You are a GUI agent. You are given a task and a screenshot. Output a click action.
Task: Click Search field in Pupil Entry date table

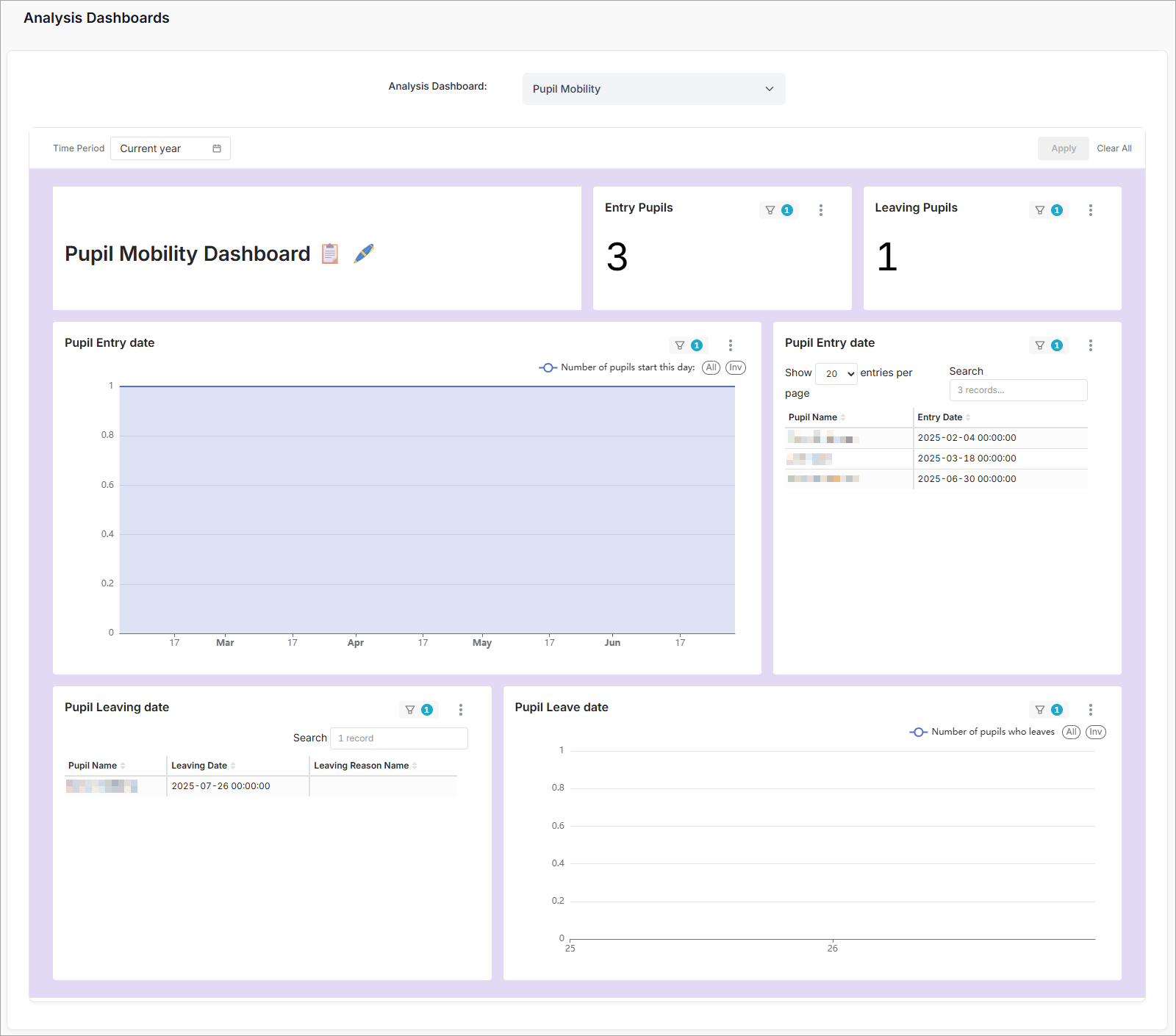(1018, 390)
